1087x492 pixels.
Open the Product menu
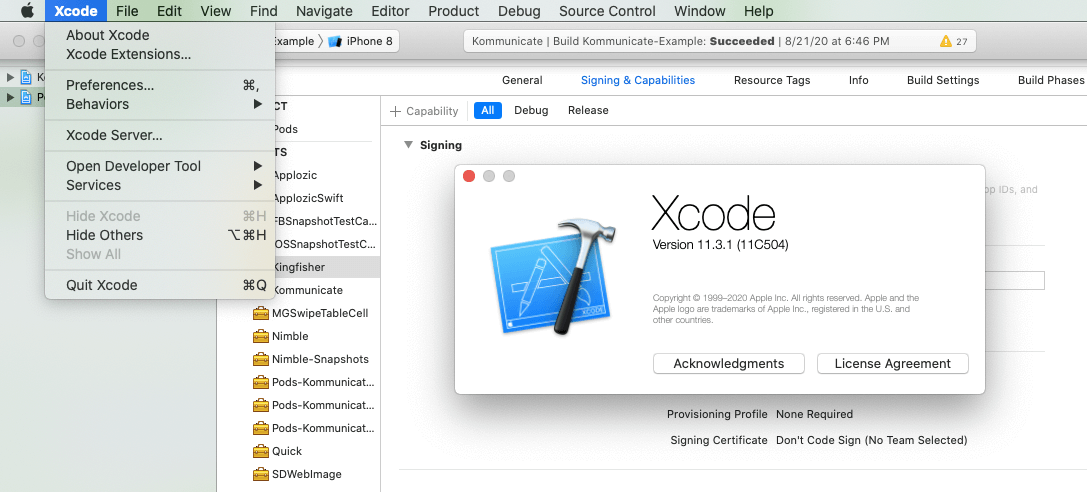tap(453, 11)
